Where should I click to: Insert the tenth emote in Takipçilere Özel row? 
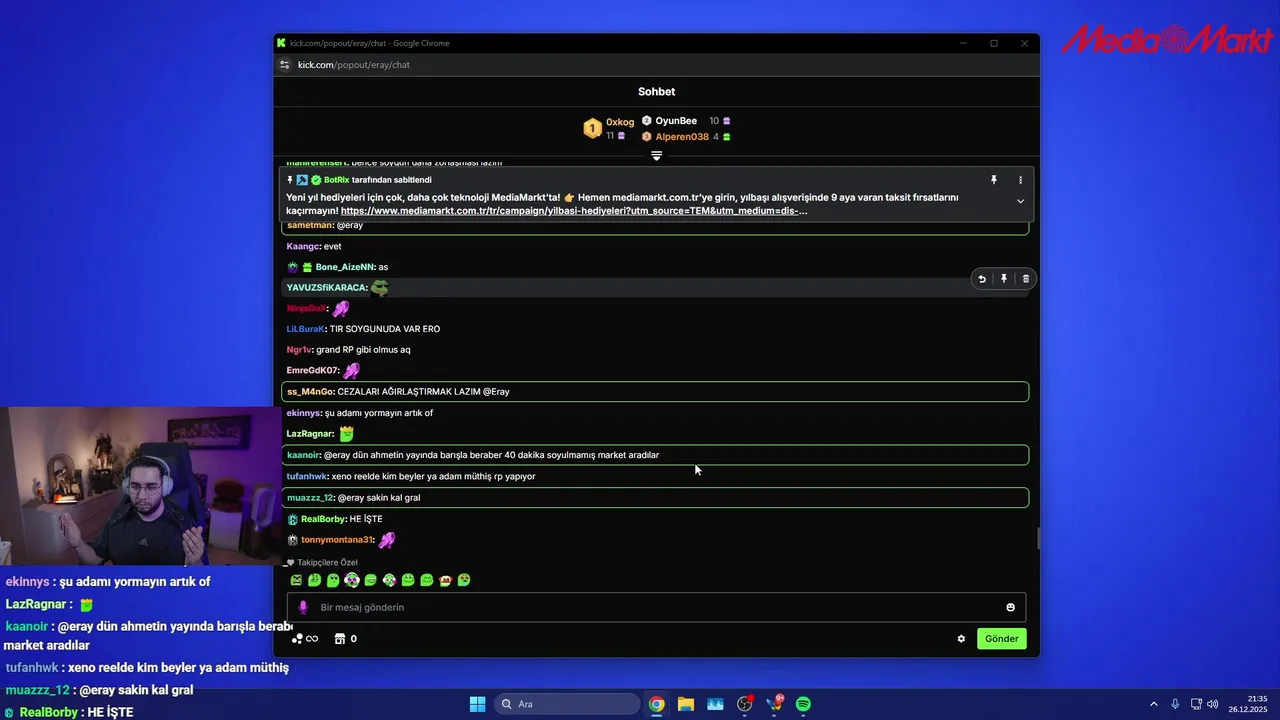[x=464, y=580]
